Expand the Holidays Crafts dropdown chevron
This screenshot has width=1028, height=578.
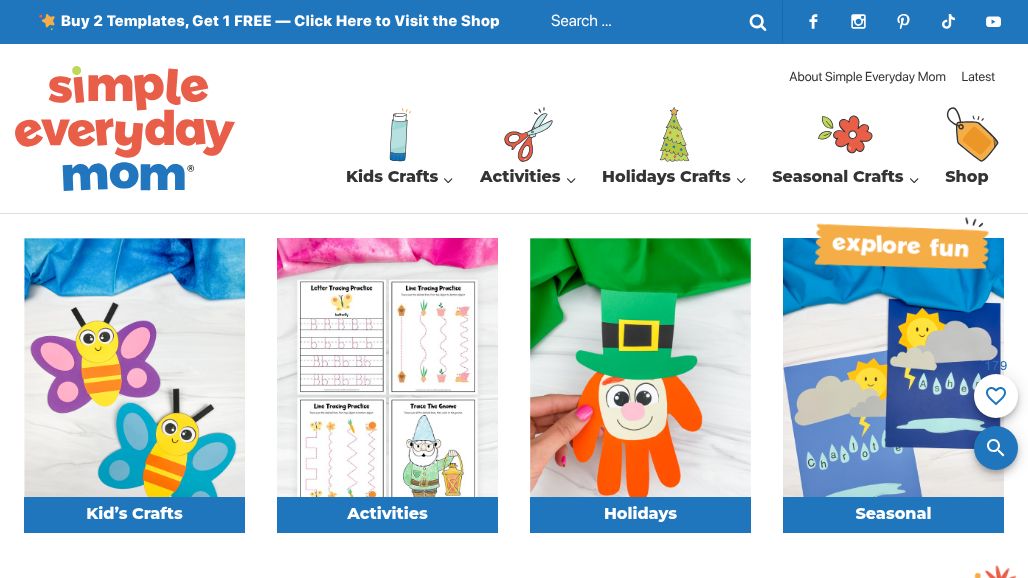[741, 180]
